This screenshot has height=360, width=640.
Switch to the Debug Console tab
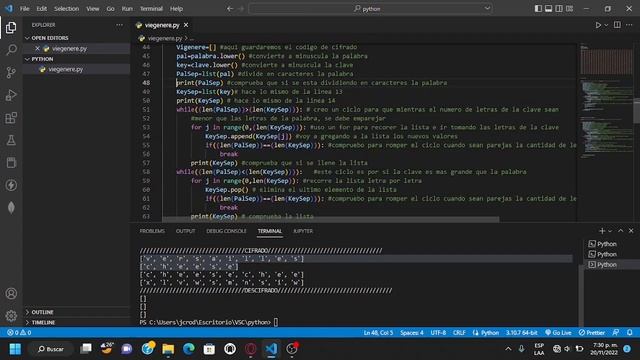(226, 231)
